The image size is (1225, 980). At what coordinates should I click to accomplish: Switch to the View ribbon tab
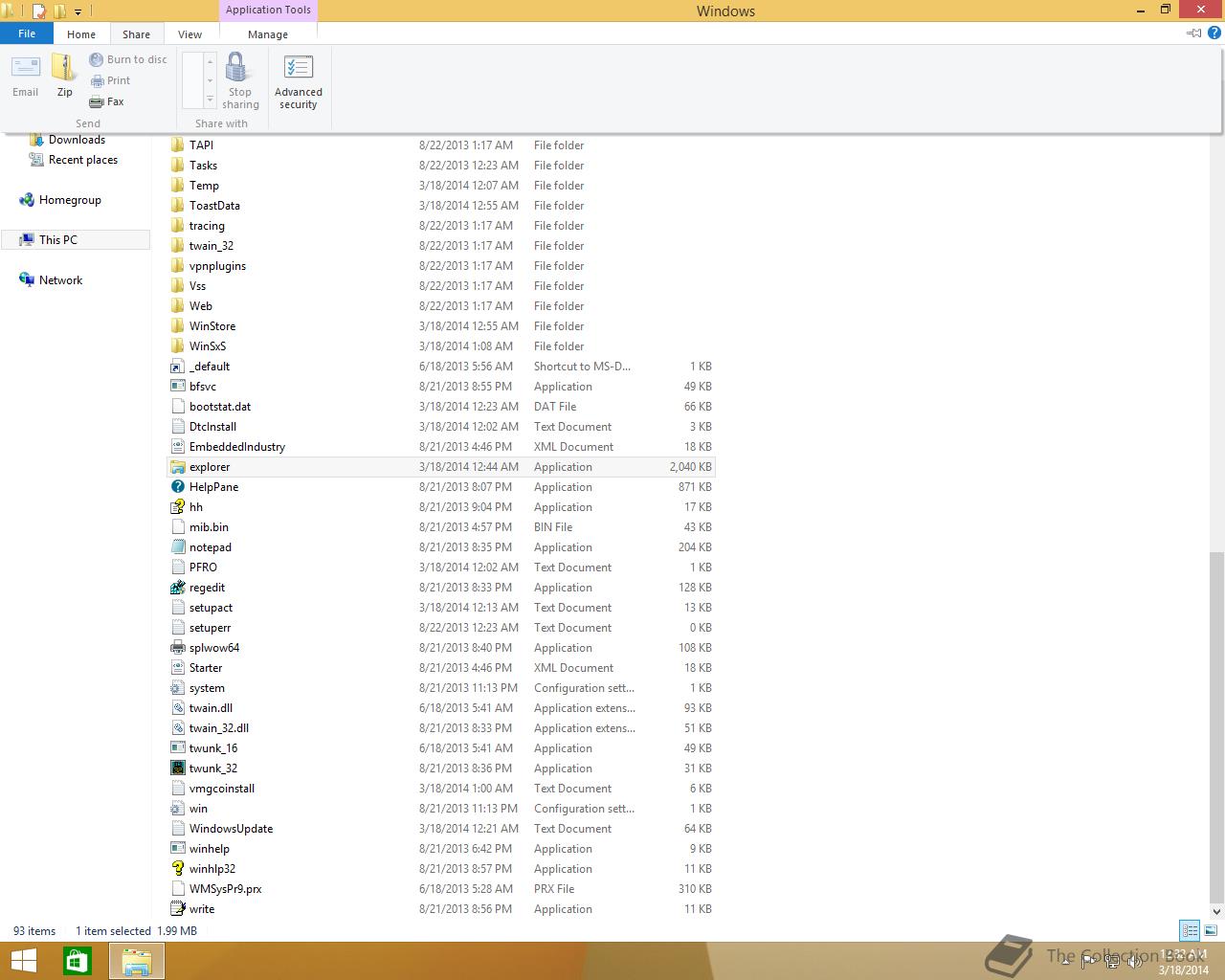point(189,34)
